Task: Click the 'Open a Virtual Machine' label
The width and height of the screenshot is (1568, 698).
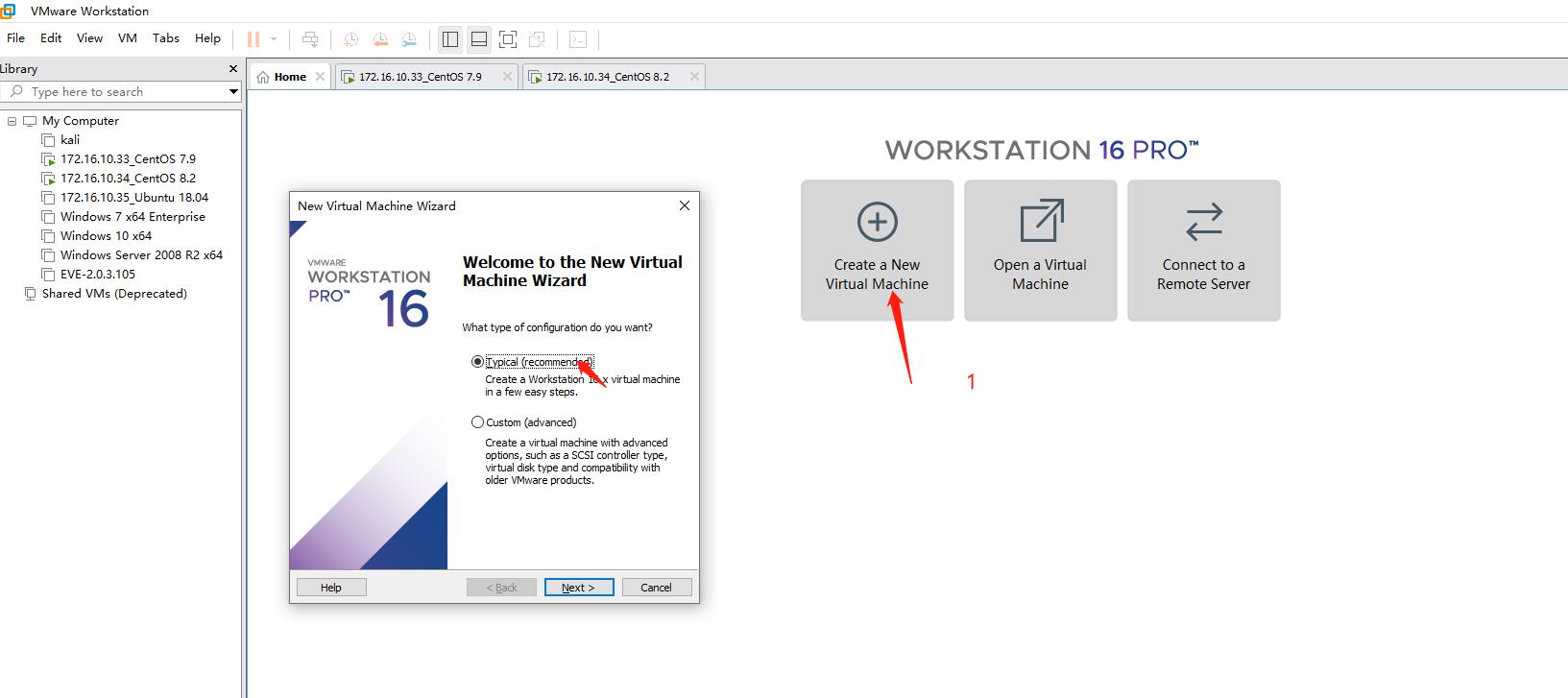Action: pyautogui.click(x=1041, y=275)
